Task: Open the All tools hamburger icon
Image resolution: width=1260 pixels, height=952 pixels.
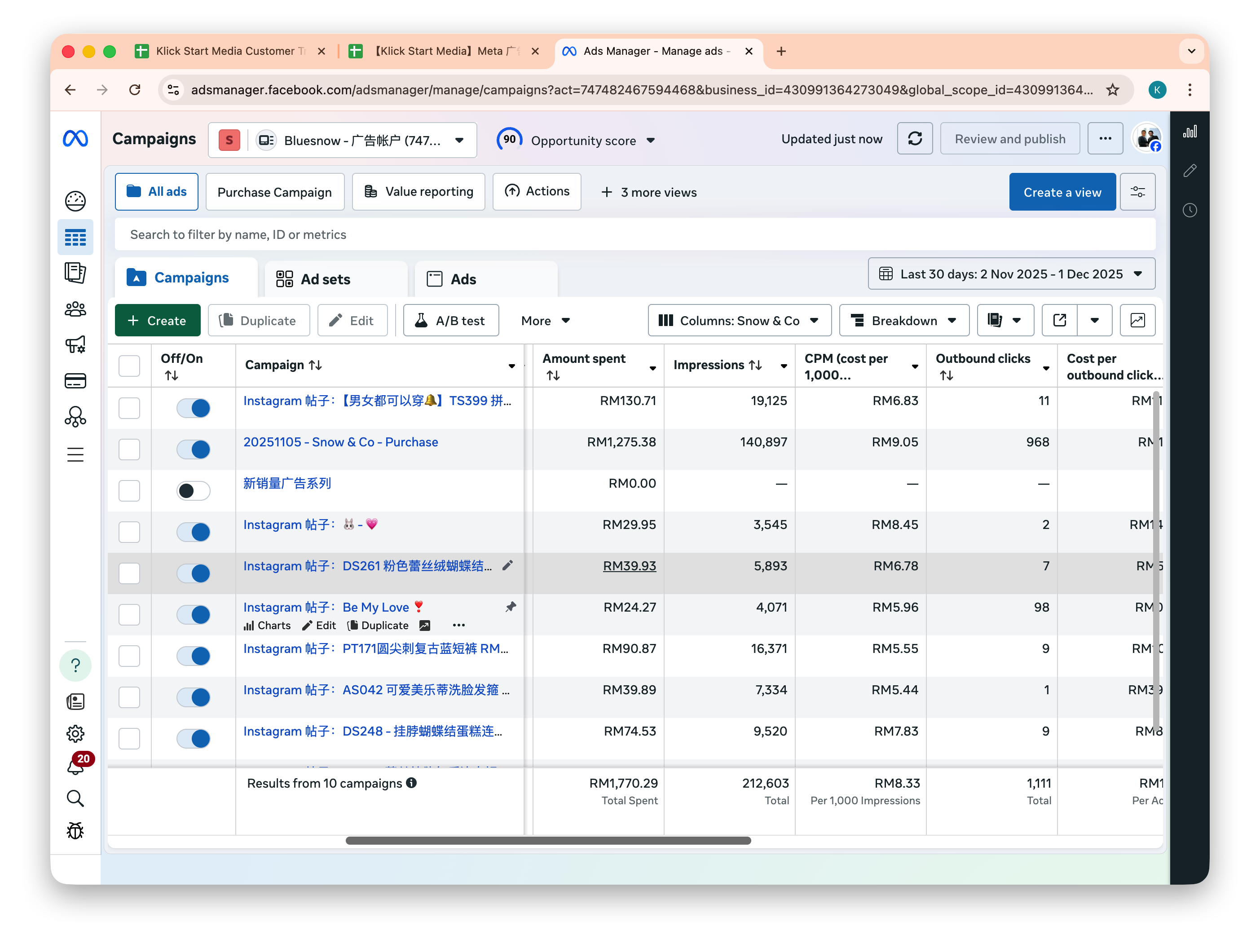Action: tap(75, 454)
